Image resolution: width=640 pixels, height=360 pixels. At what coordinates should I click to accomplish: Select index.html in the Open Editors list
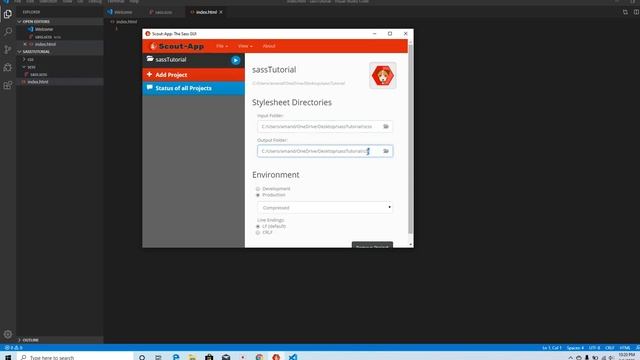click(45, 44)
